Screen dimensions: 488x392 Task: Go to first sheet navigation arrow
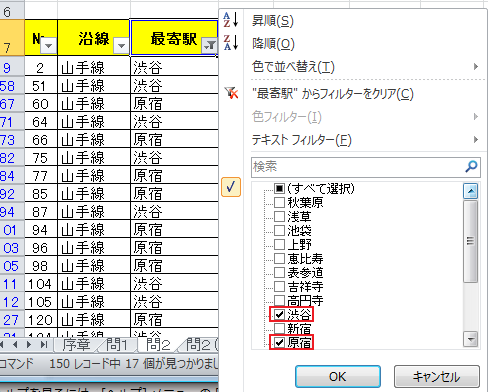click(2, 344)
